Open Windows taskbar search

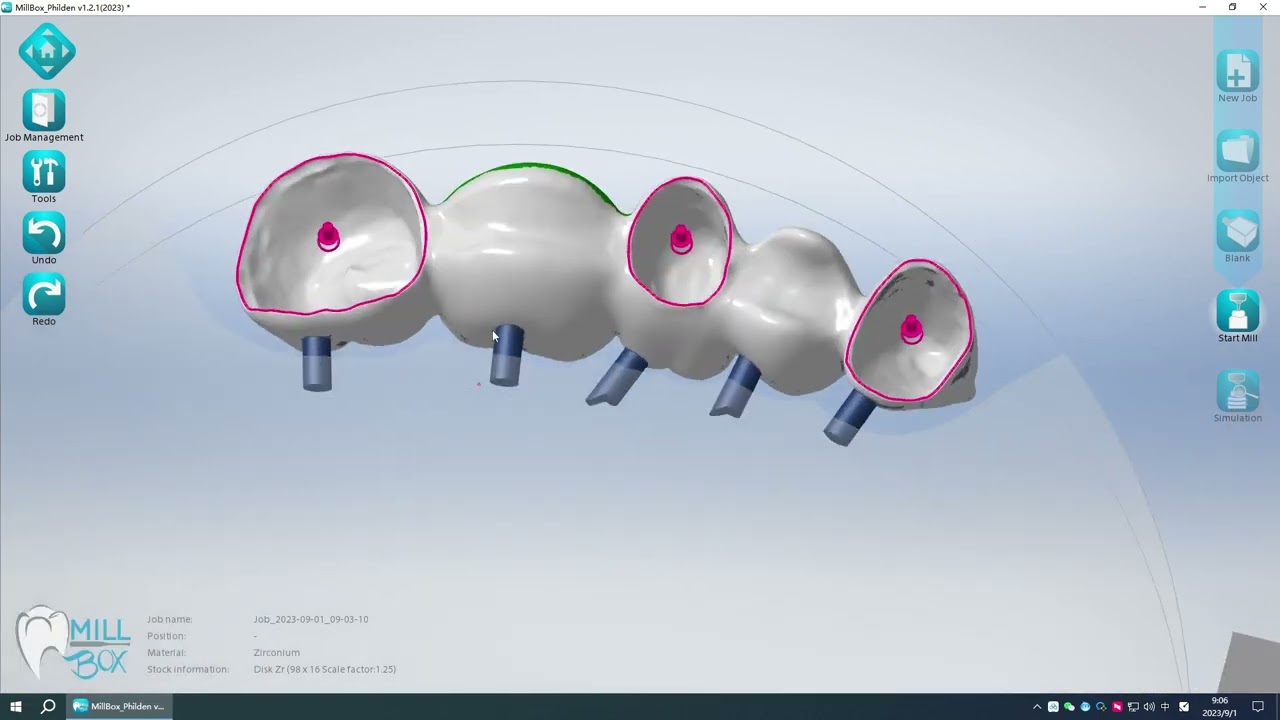point(48,706)
